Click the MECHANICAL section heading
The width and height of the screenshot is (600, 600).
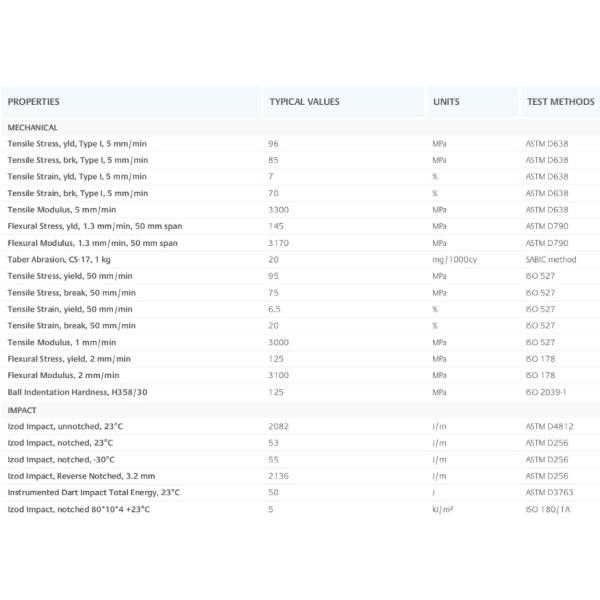click(x=33, y=128)
